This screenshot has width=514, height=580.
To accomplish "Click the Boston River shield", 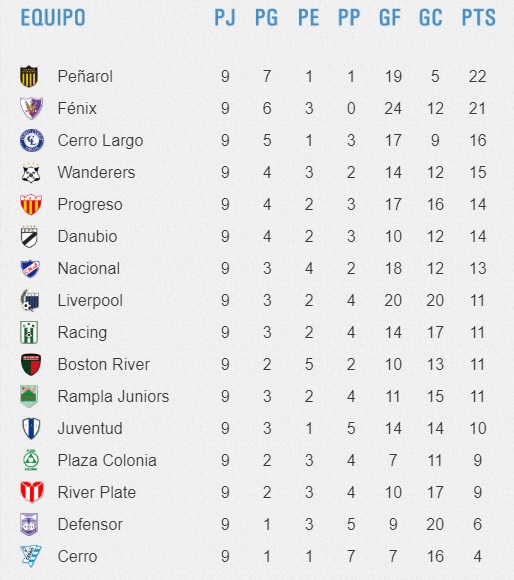I will click(31, 365).
